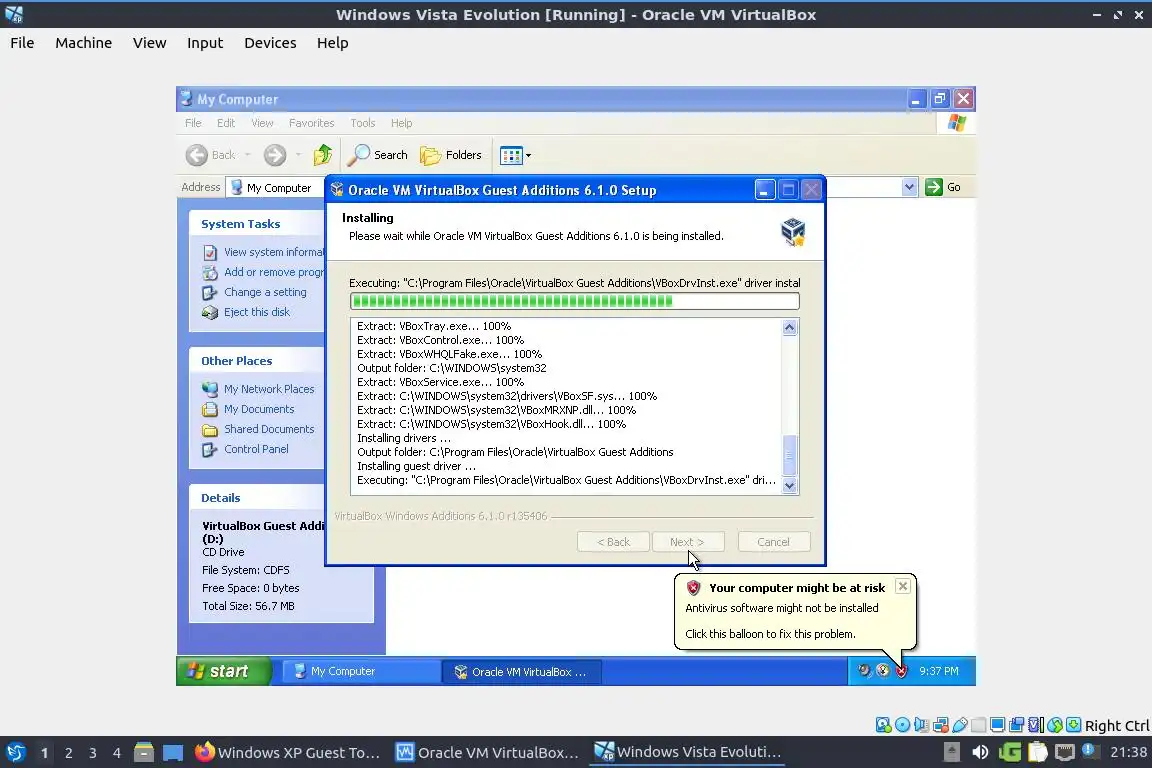Expand the Address bar dropdown arrow

click(910, 187)
